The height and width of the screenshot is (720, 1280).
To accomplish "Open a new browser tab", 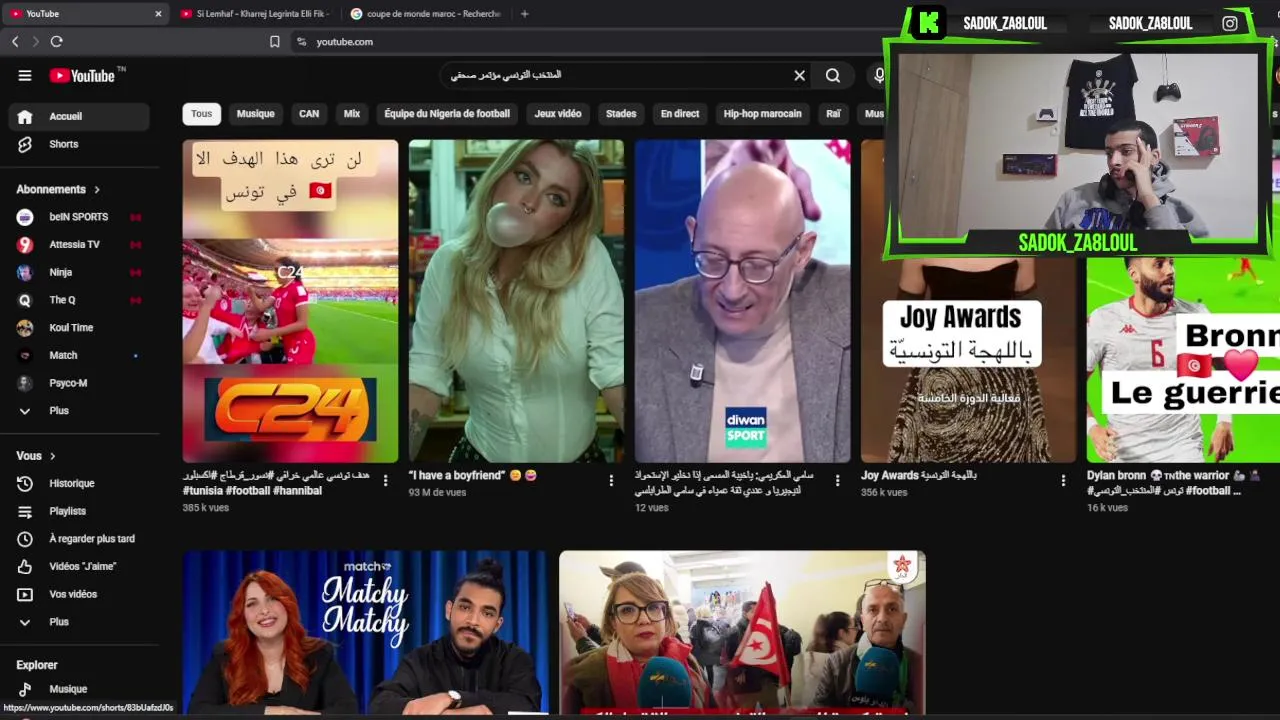I will [x=524, y=14].
